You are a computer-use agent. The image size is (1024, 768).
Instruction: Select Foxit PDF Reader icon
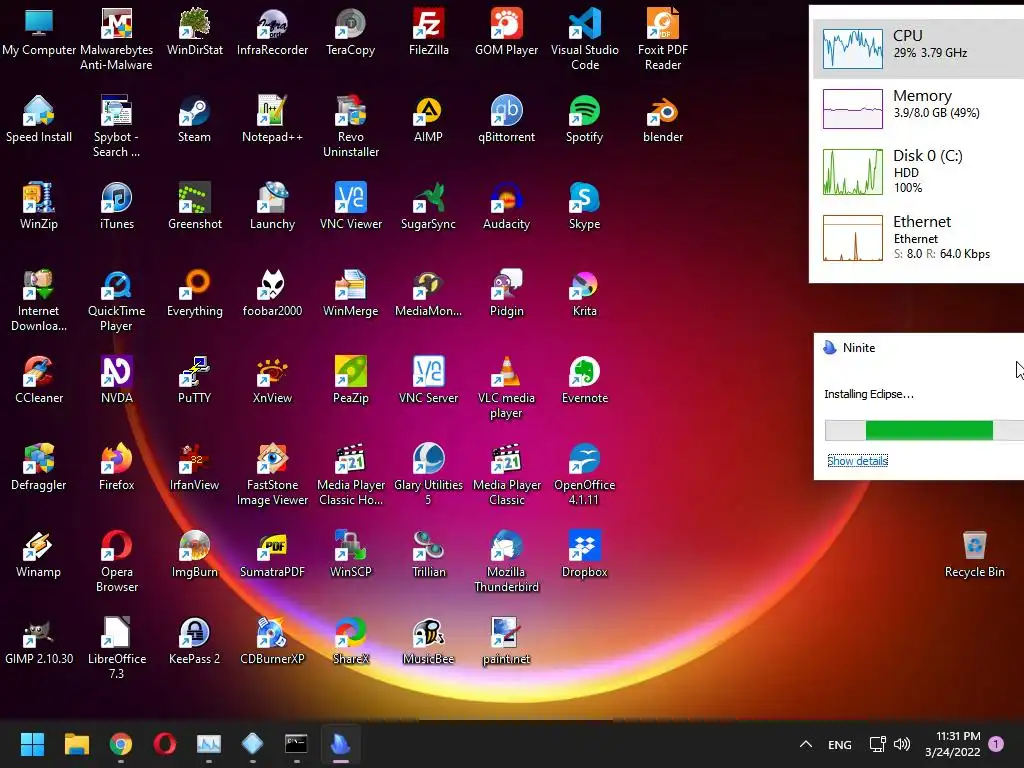point(663,39)
